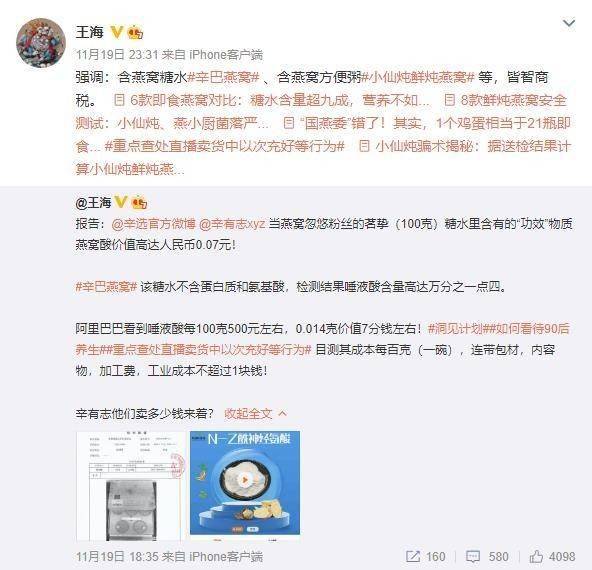Open the #辛巴燕窝# hashtag in top post
This screenshot has height=570, width=592.
223,77
